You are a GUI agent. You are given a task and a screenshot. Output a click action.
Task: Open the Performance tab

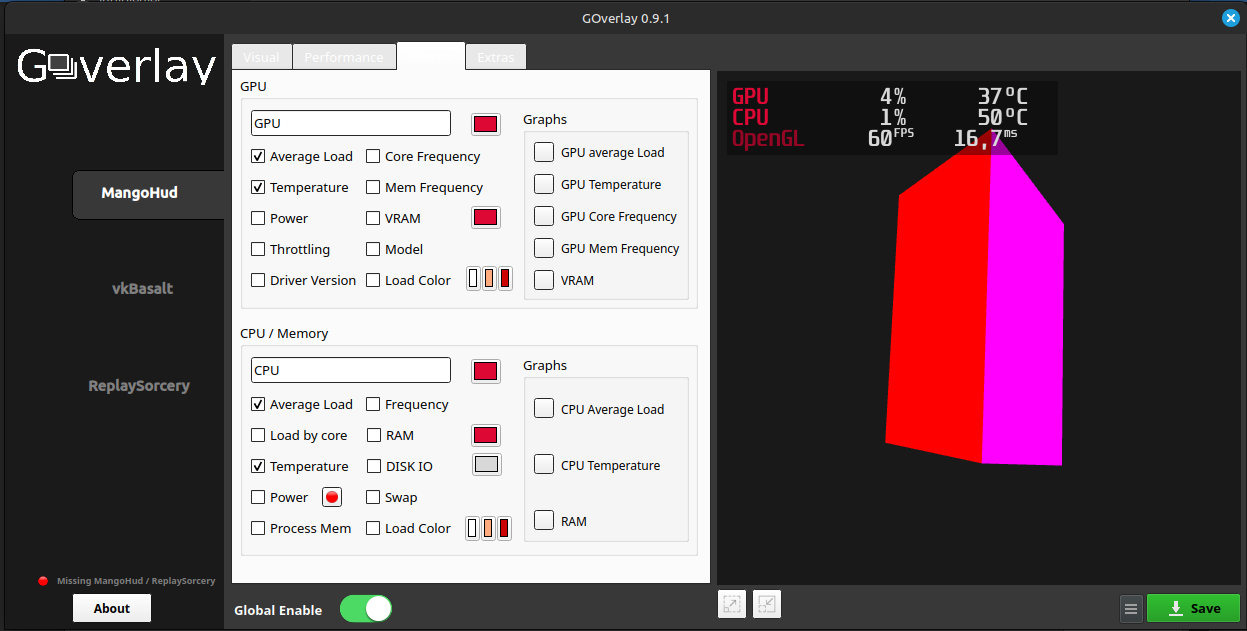[x=344, y=57]
